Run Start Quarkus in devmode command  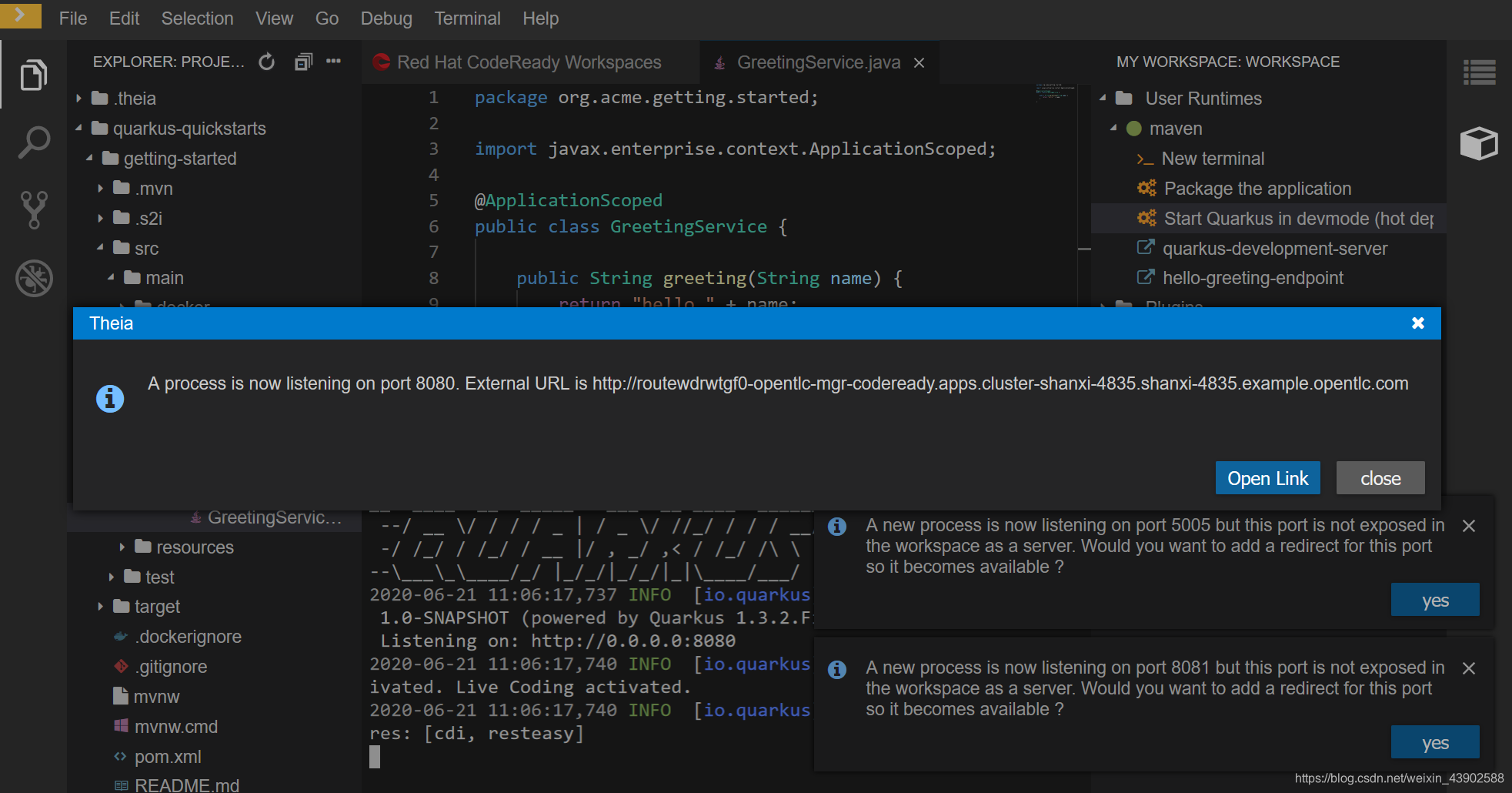1269,219
